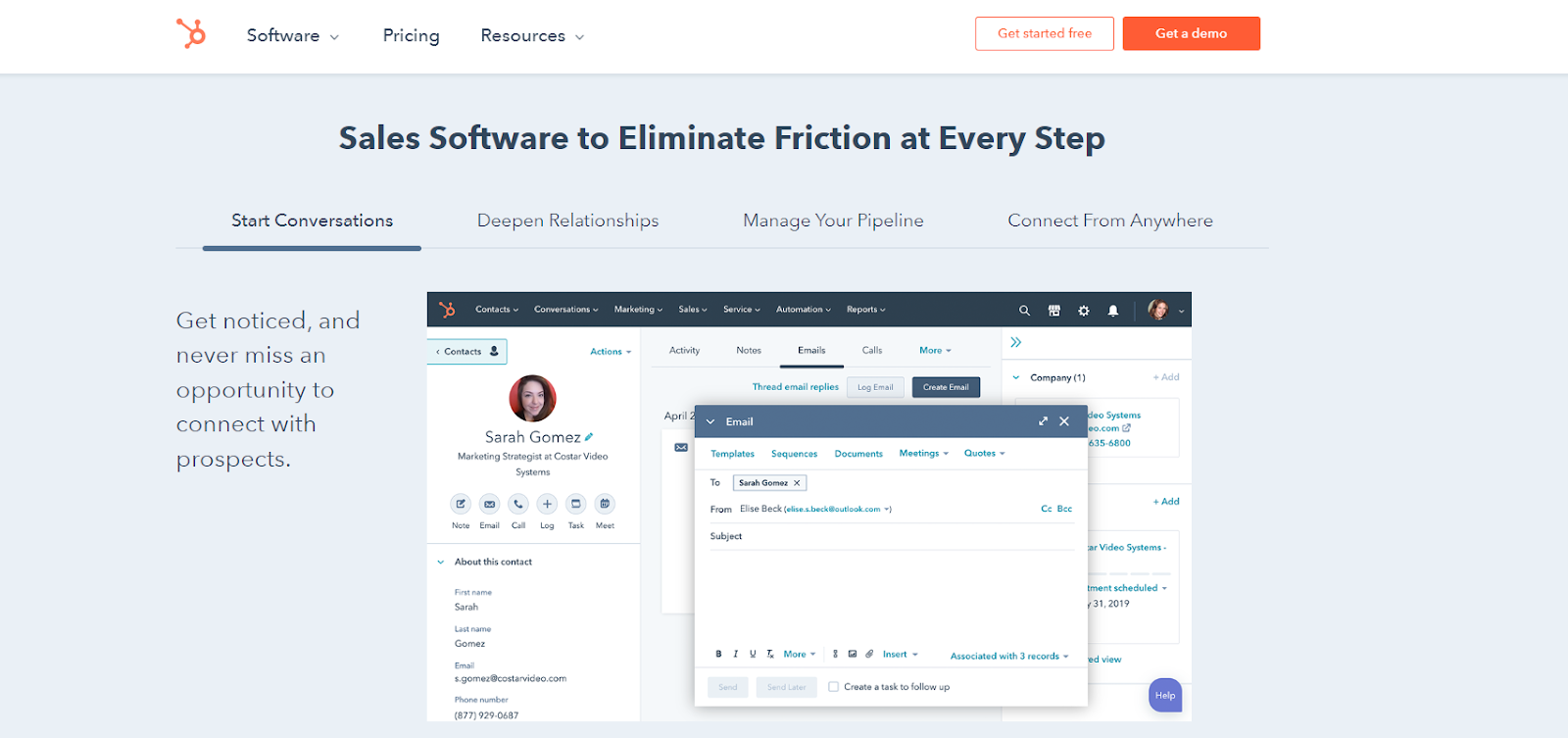The width and height of the screenshot is (1568, 738).
Task: Open the Contacts menu in app navbar
Action: (497, 310)
